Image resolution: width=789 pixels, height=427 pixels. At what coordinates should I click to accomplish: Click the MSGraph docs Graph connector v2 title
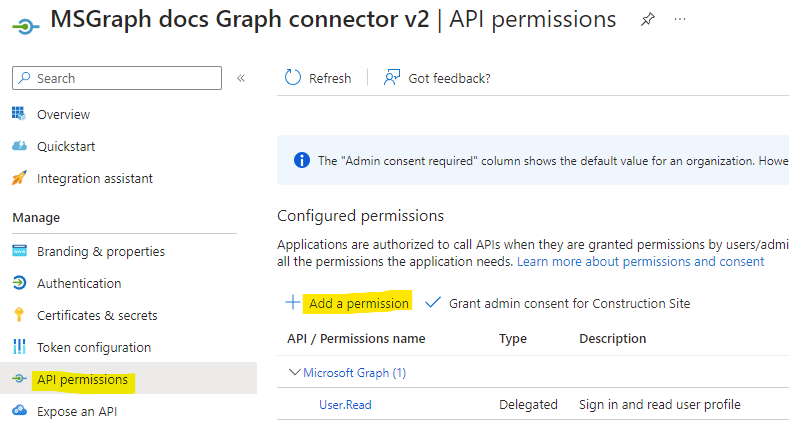click(x=240, y=20)
